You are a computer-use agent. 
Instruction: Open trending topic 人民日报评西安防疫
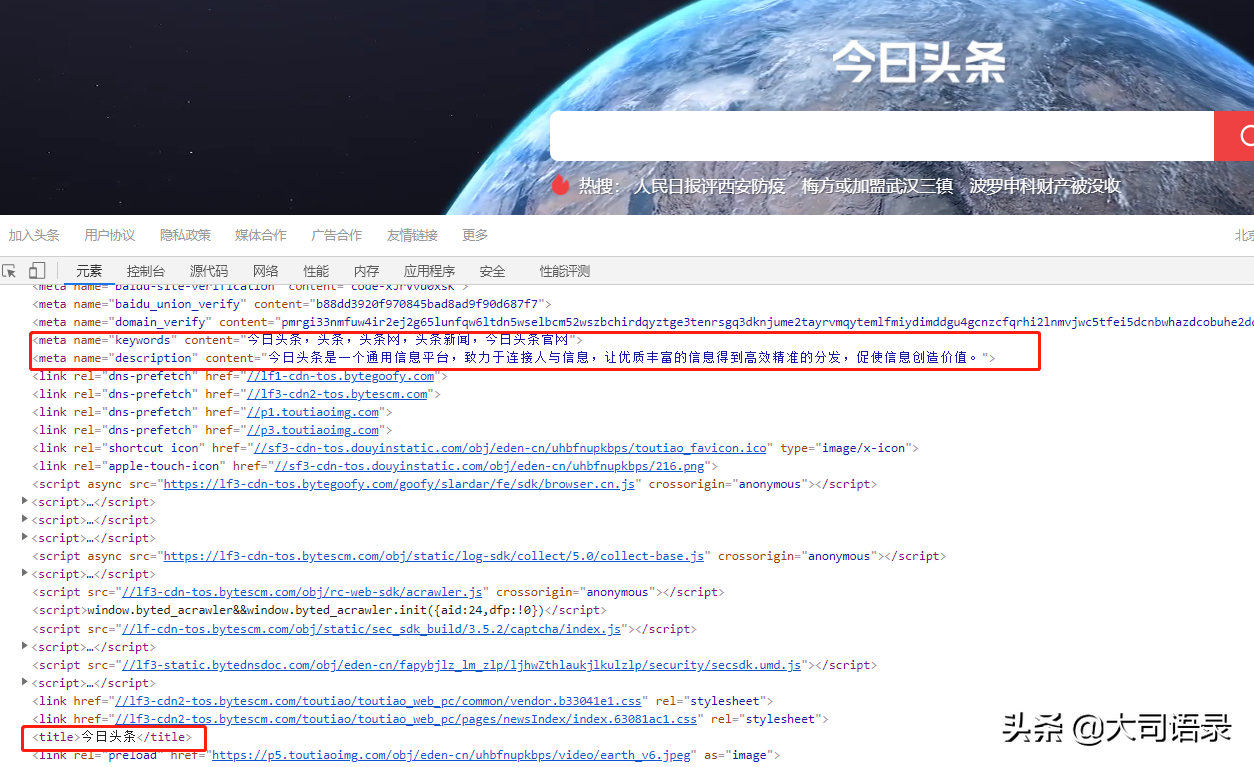[708, 185]
